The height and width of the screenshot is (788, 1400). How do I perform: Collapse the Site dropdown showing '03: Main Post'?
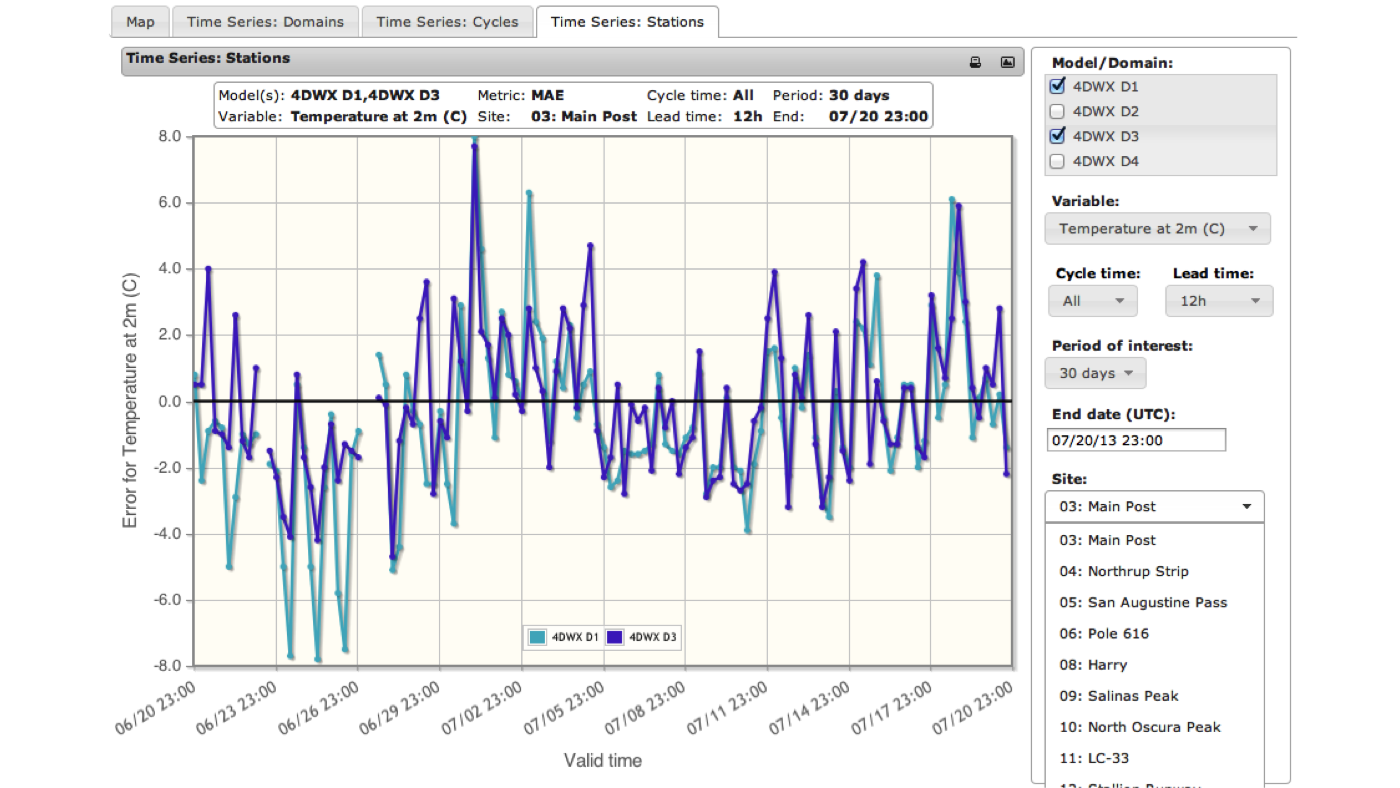click(x=1154, y=506)
